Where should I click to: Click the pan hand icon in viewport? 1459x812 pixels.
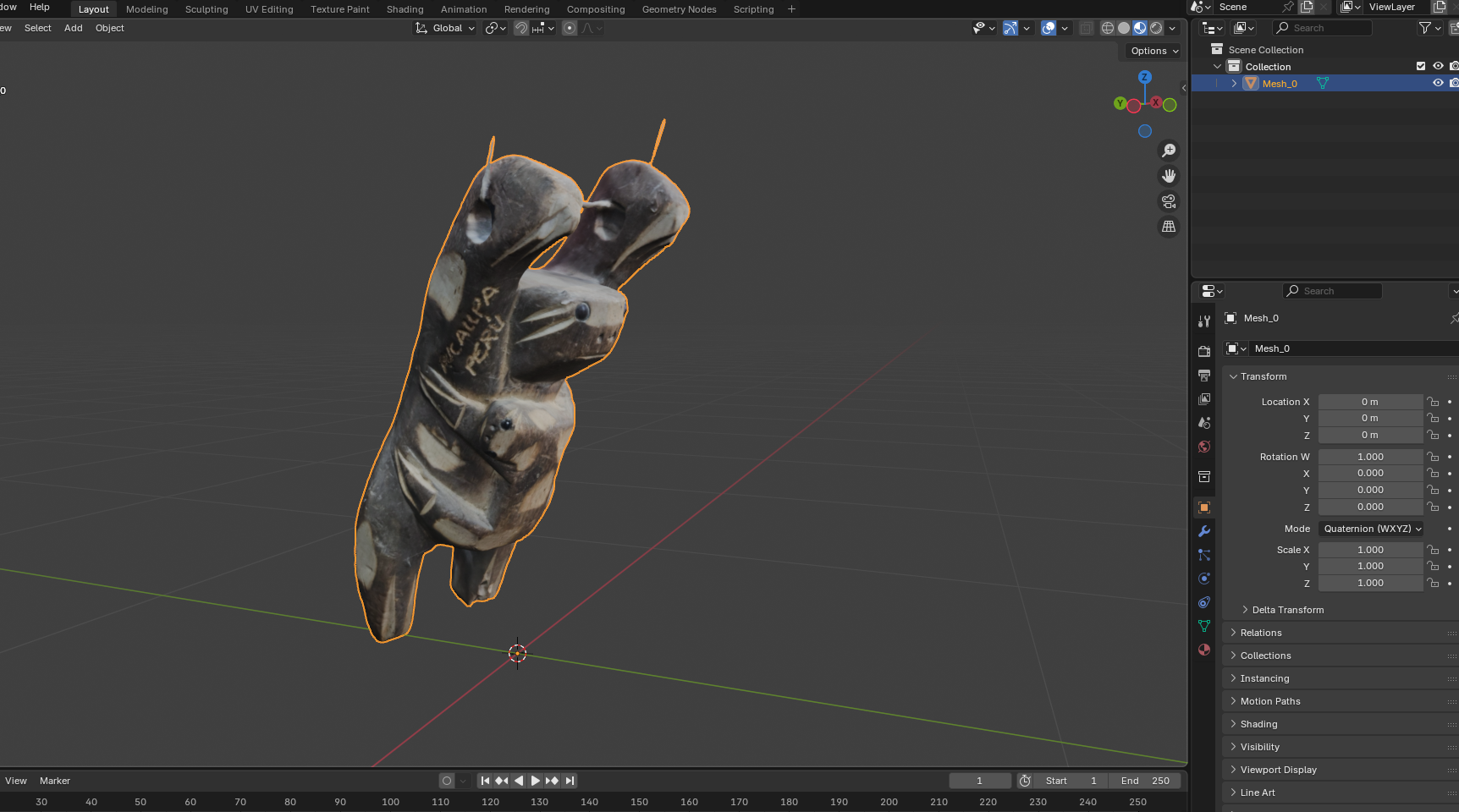coord(1169,176)
